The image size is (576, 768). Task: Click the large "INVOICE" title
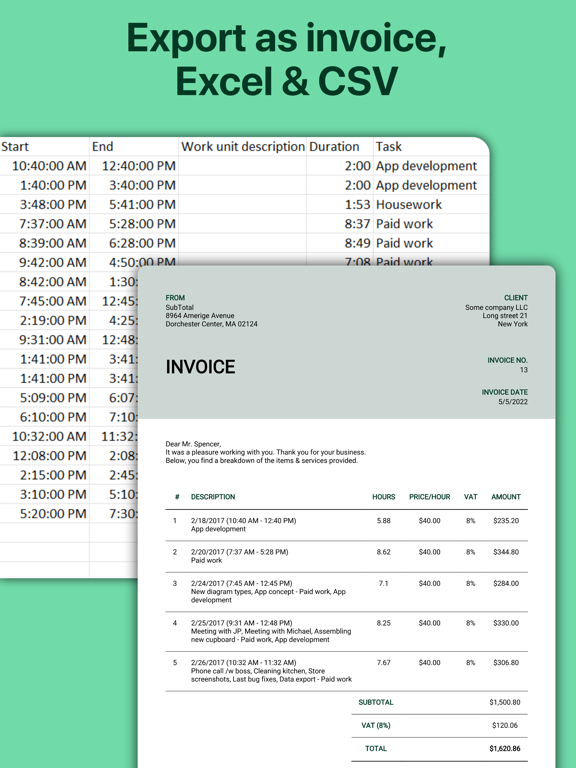click(x=200, y=367)
